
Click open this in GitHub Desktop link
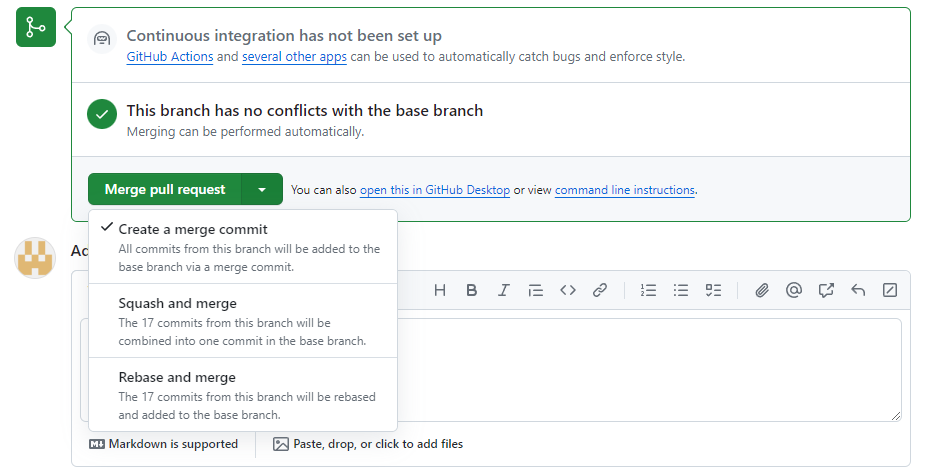[435, 190]
